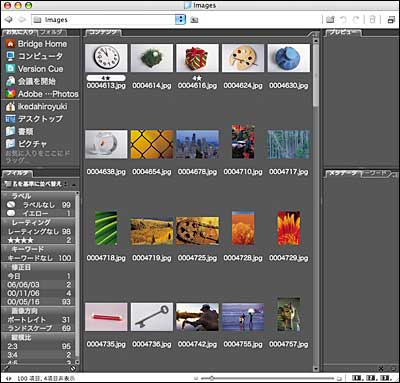Image resolution: width=400 pixels, height=383 pixels.
Task: Select the フィルタ tab
Action: pyautogui.click(x=17, y=173)
